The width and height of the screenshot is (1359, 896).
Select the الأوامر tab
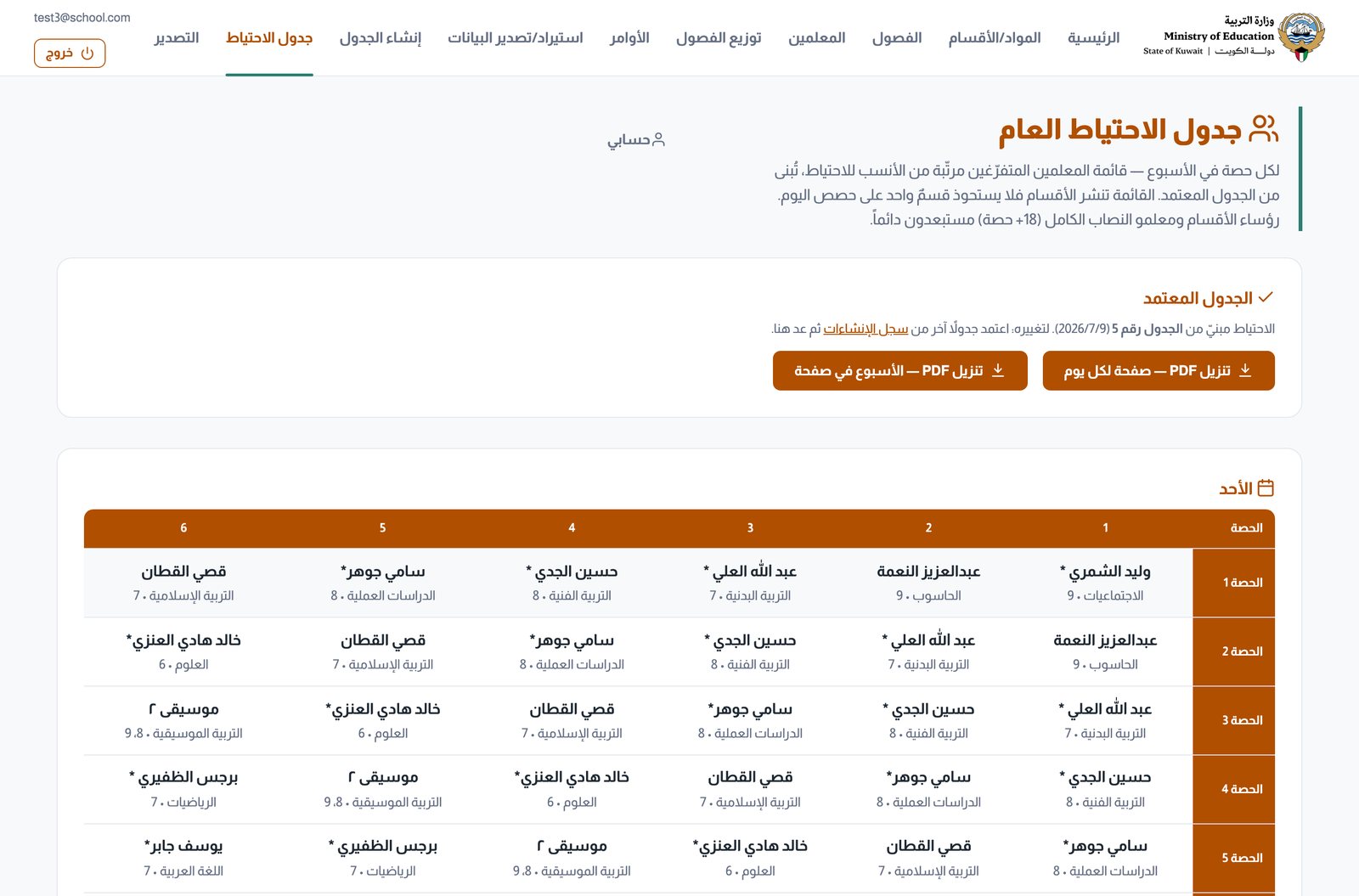click(x=629, y=38)
